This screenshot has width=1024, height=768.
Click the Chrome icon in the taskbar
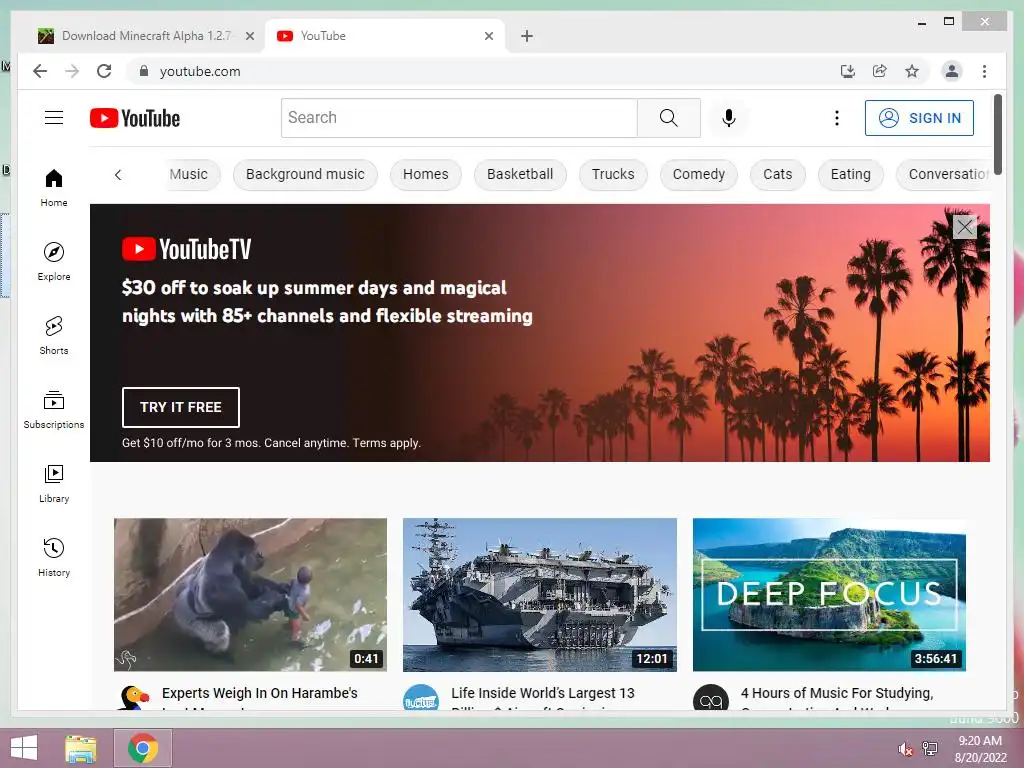142,748
